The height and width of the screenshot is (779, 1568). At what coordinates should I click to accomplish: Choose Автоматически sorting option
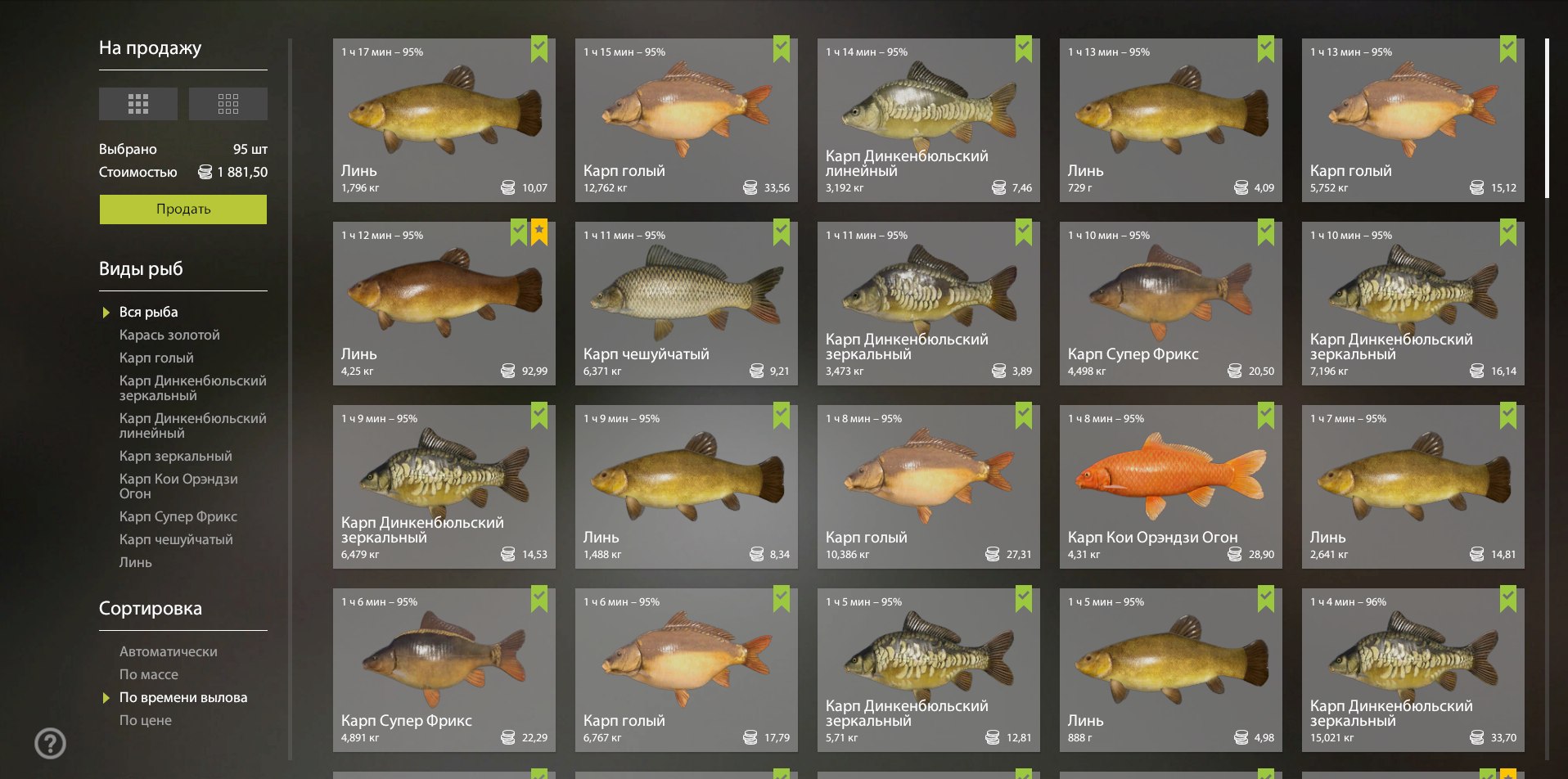(169, 651)
